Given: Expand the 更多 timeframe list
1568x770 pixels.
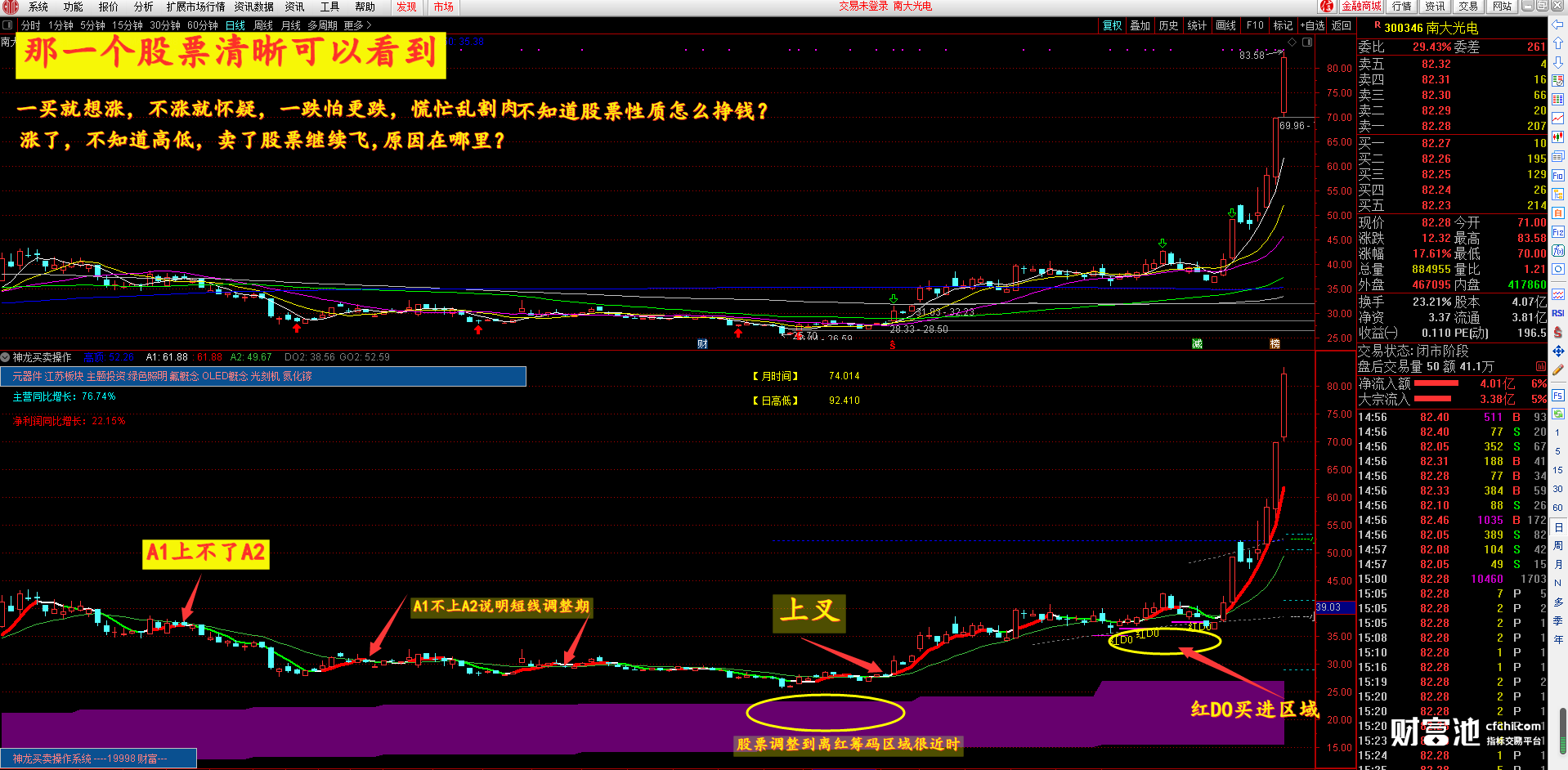Looking at the screenshot, I should 357,25.
